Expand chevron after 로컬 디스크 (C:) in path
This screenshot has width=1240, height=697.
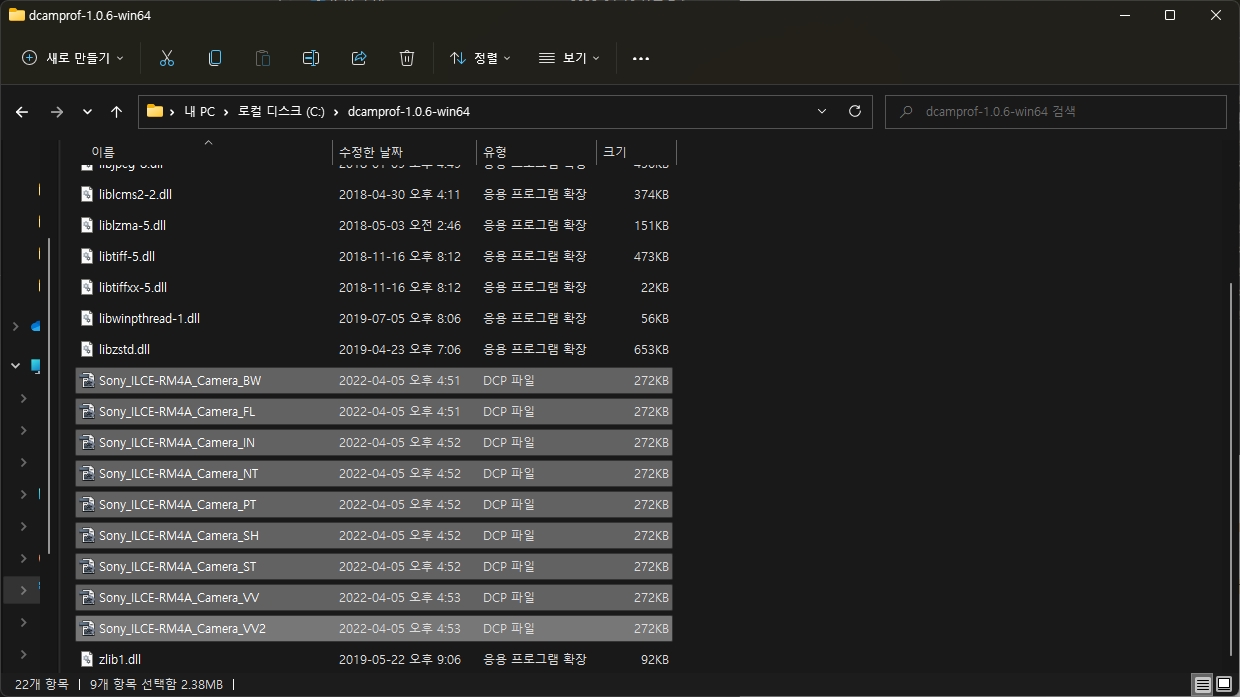point(336,111)
